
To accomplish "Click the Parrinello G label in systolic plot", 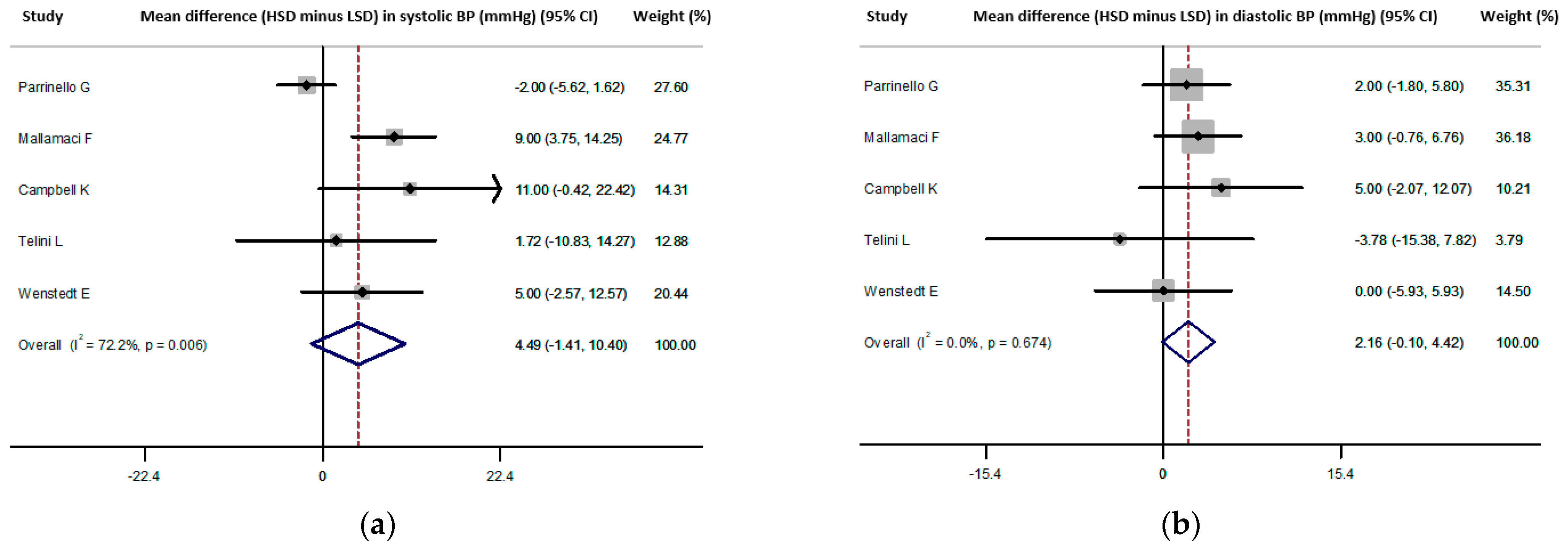I will (54, 87).
